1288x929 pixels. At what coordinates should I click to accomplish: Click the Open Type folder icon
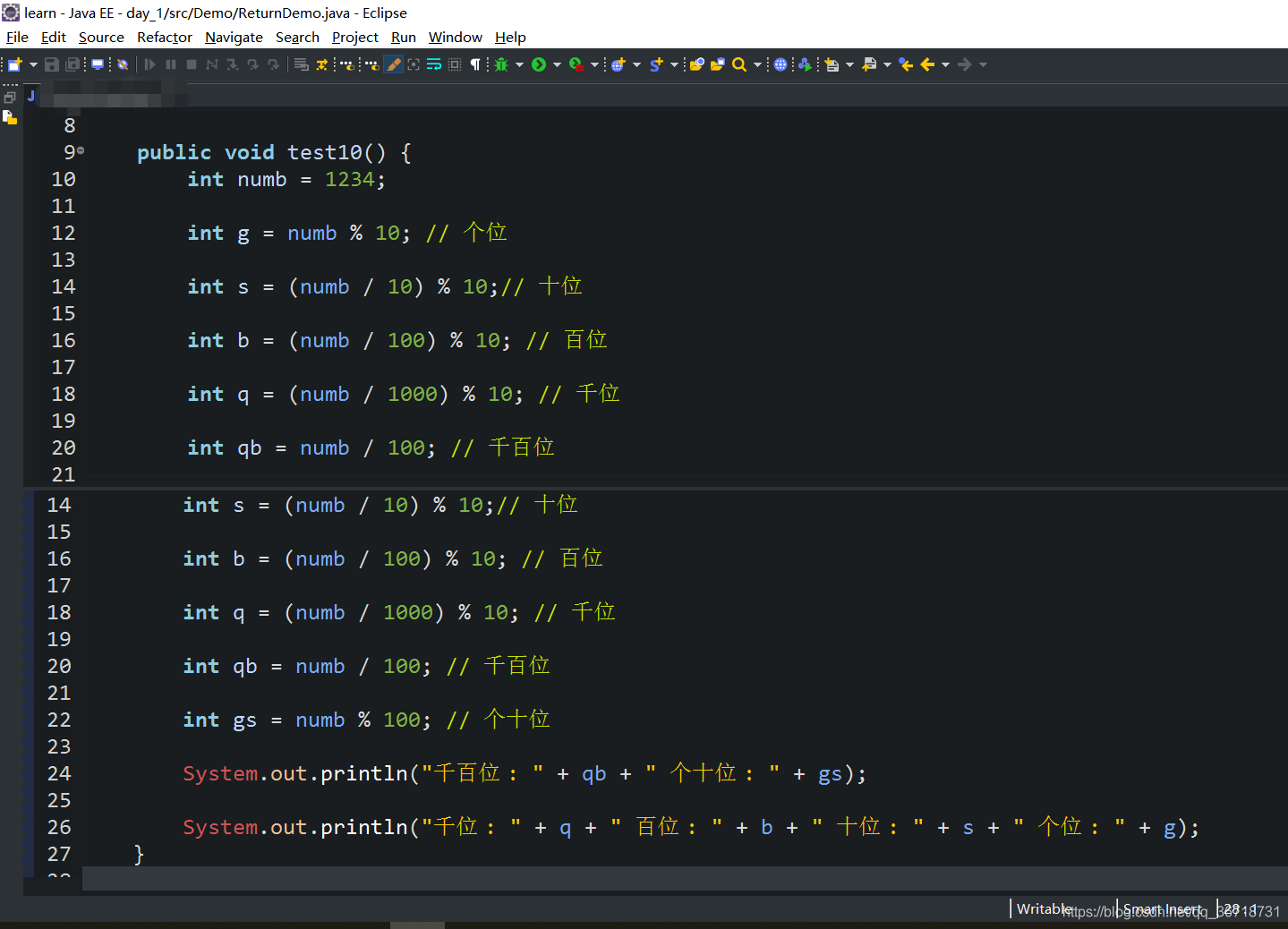pos(697,64)
